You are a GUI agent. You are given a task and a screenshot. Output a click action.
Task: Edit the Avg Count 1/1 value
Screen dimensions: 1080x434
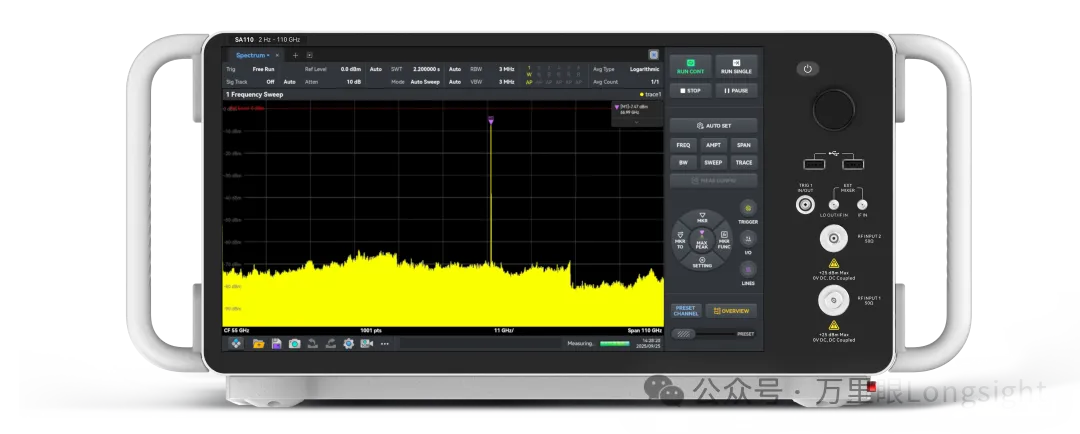(x=655, y=82)
